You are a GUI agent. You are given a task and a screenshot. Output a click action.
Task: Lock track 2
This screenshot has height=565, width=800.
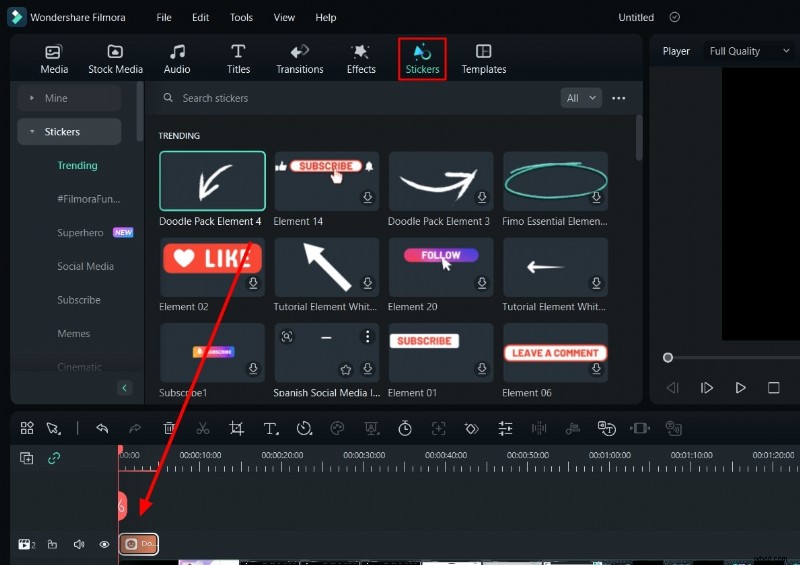coord(53,545)
